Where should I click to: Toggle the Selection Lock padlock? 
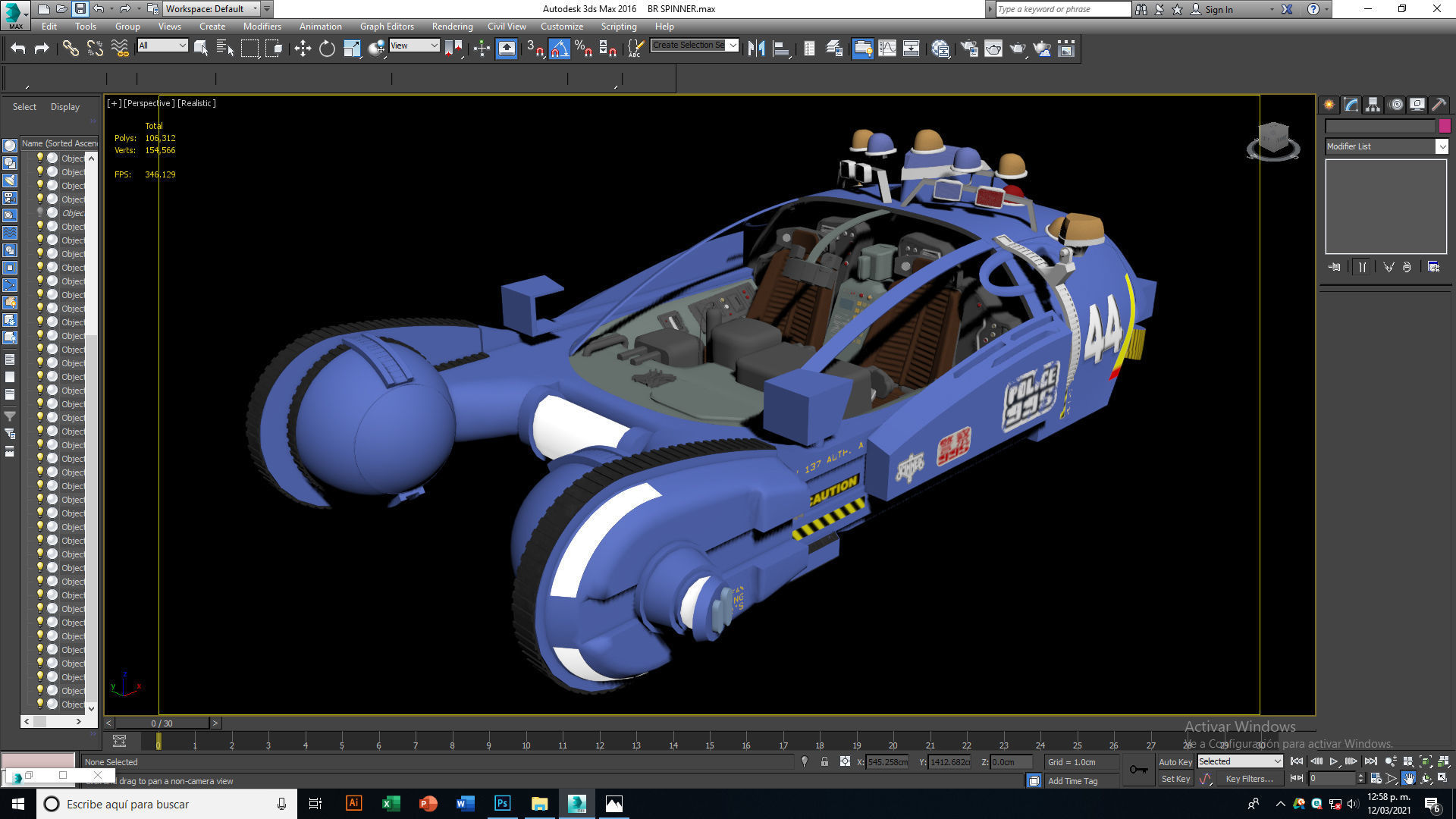pyautogui.click(x=824, y=761)
